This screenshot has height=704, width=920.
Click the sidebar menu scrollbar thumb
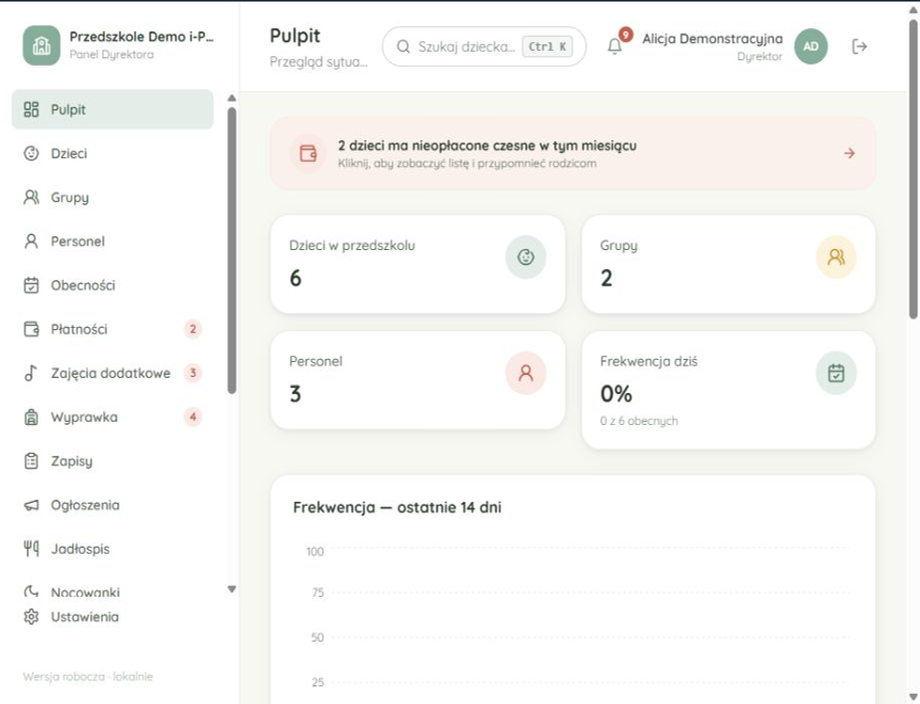pos(232,251)
